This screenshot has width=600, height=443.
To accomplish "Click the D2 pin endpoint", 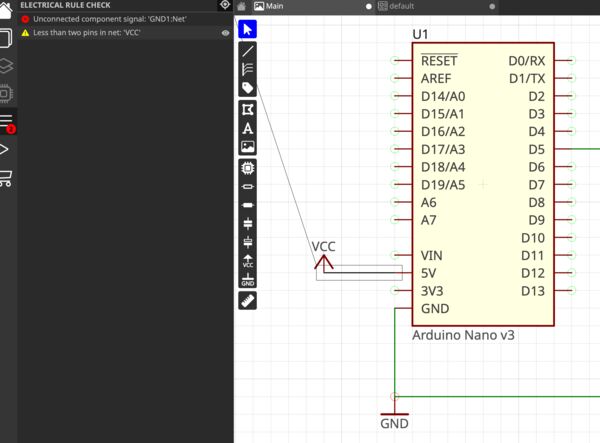I will click(571, 96).
